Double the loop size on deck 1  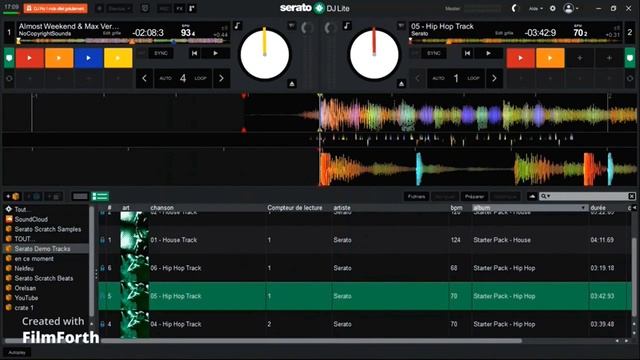pos(222,78)
